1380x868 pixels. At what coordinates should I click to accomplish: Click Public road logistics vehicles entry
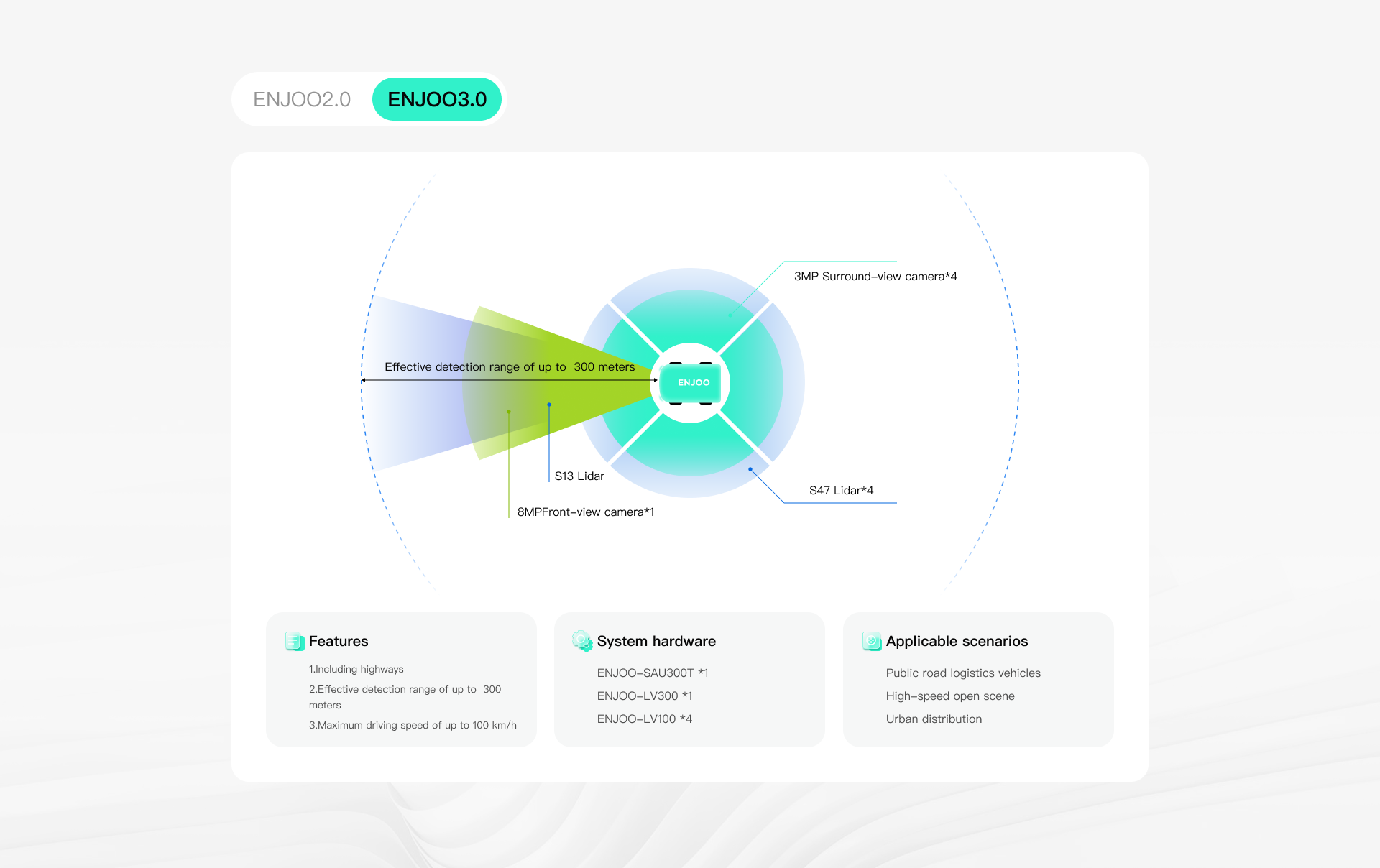click(x=963, y=673)
